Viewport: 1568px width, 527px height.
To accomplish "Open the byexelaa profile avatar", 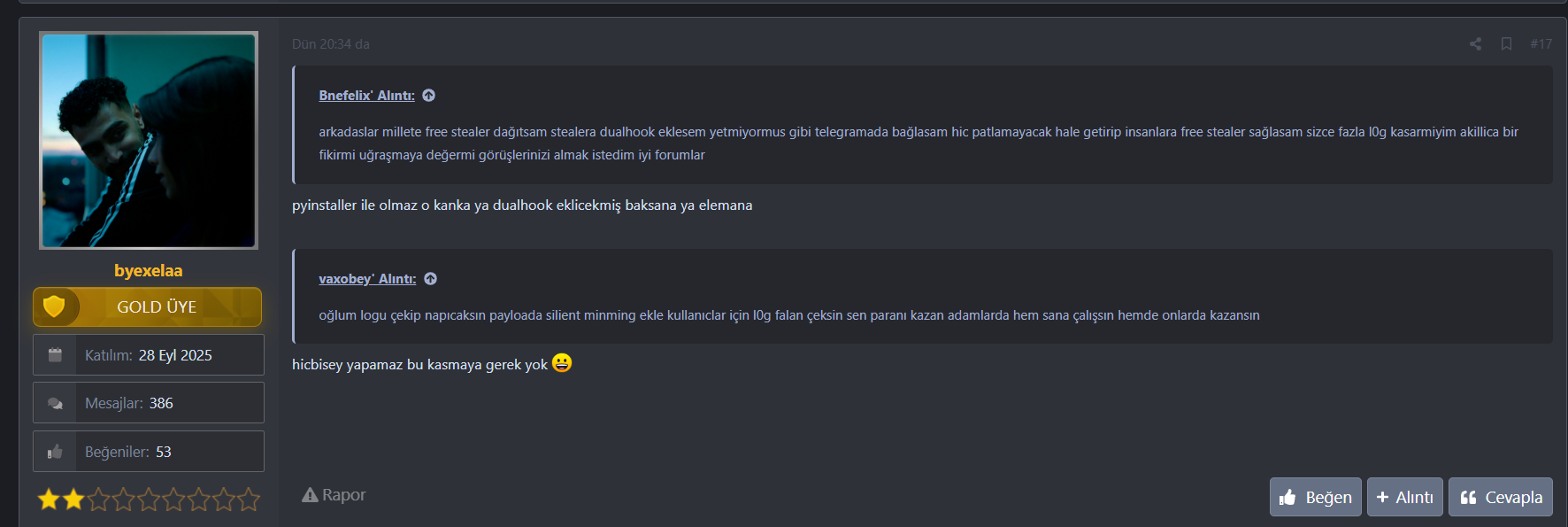I will pyautogui.click(x=149, y=140).
